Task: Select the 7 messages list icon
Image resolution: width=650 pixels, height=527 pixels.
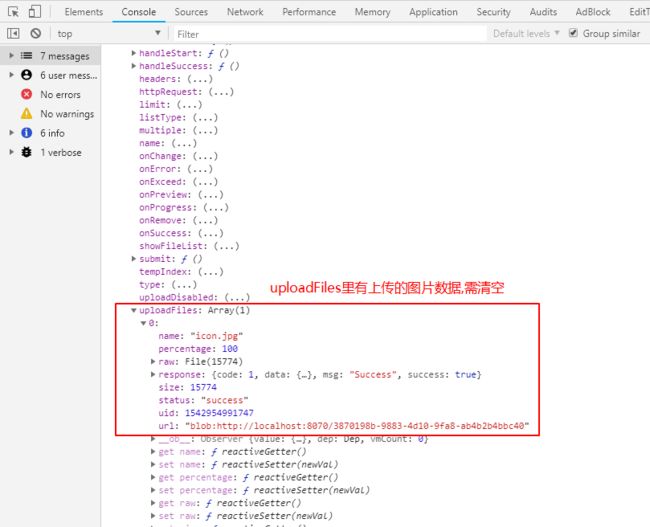Action: pos(27,56)
